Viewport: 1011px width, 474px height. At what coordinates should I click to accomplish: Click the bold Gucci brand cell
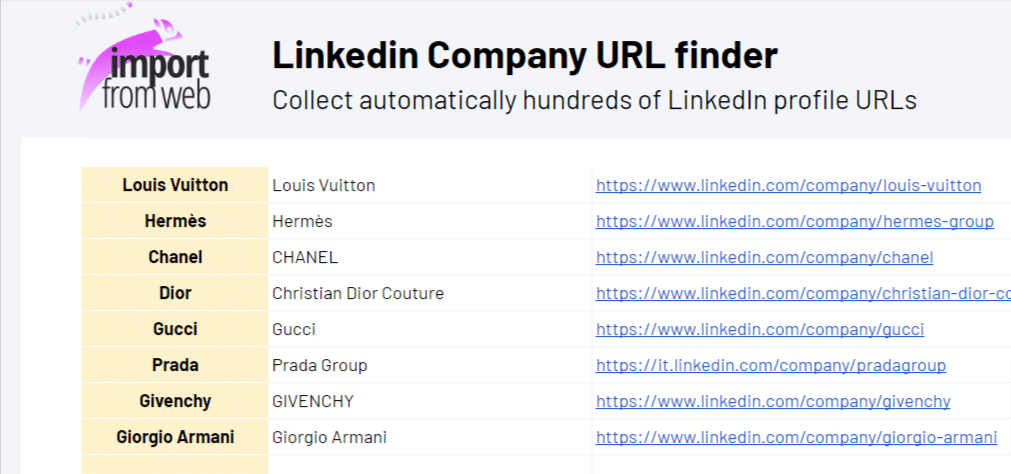click(175, 329)
